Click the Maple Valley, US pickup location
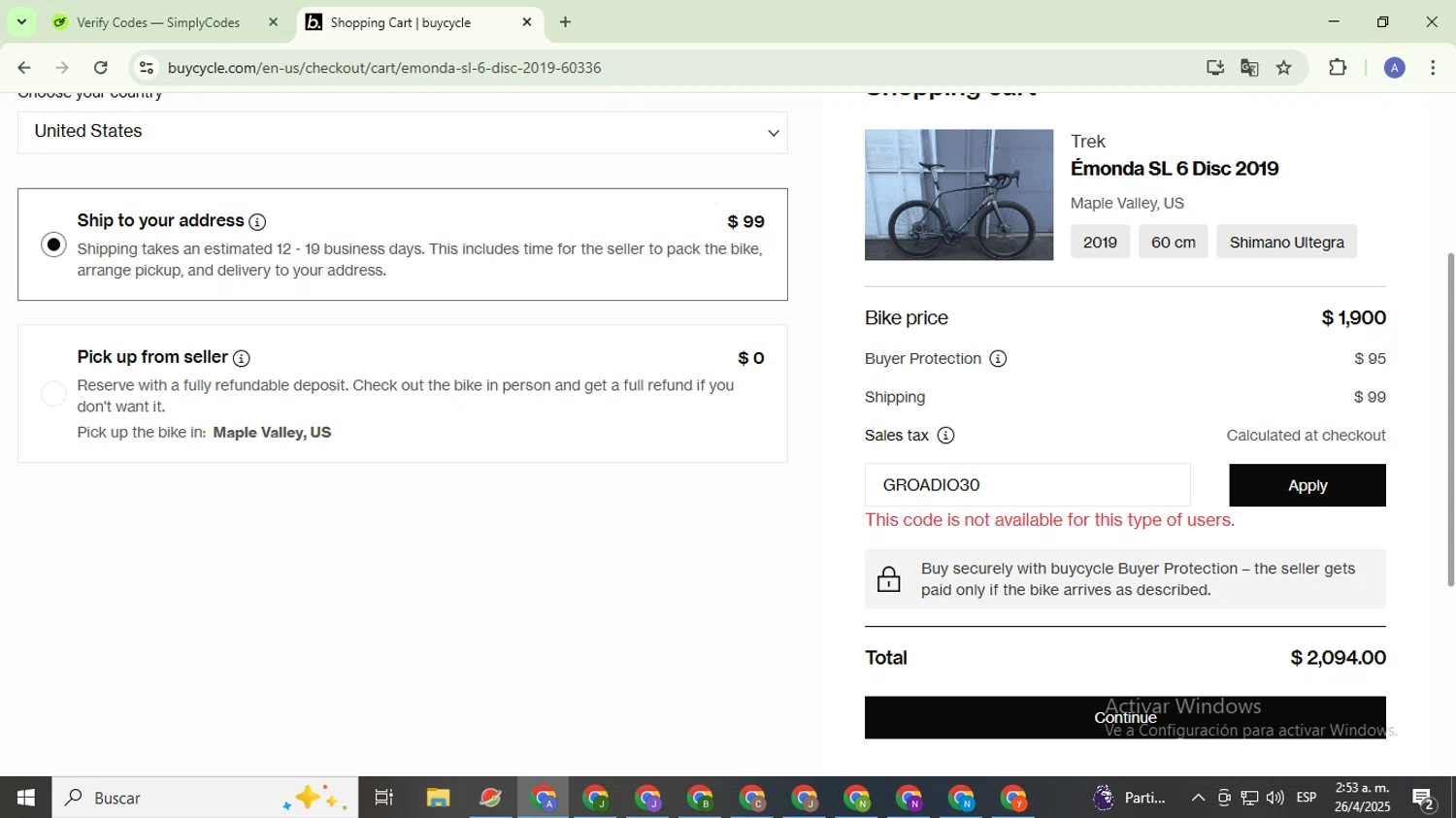 click(272, 433)
